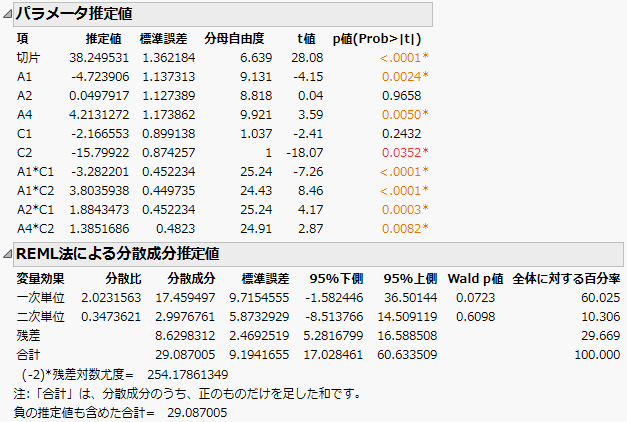Select the A1 term row label
This screenshot has width=627, height=422.
tap(24, 76)
